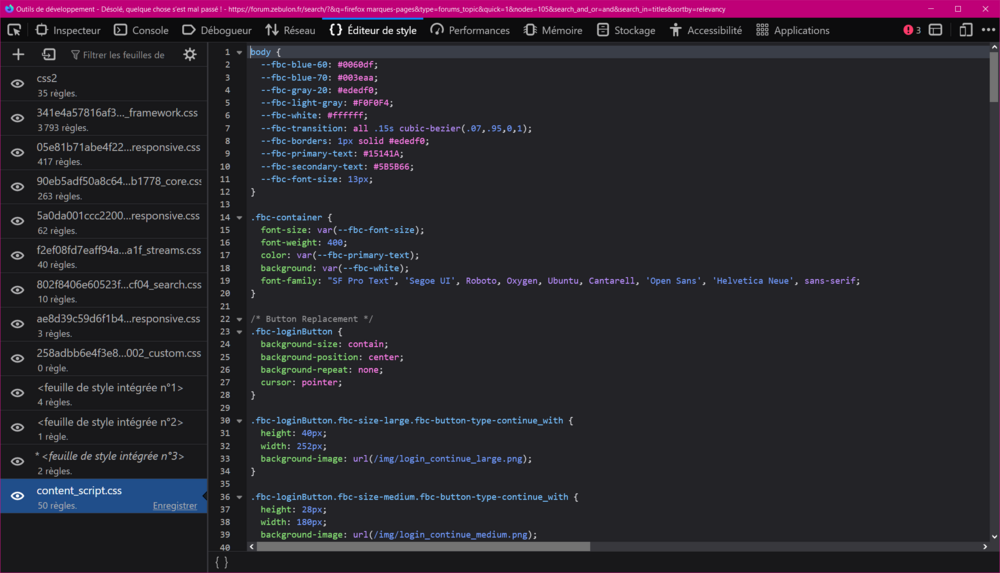This screenshot has height=573, width=1000.
Task: Toggle visibility of 90eb5adf50a8c64...b1778_core.css
Action: coord(17,187)
